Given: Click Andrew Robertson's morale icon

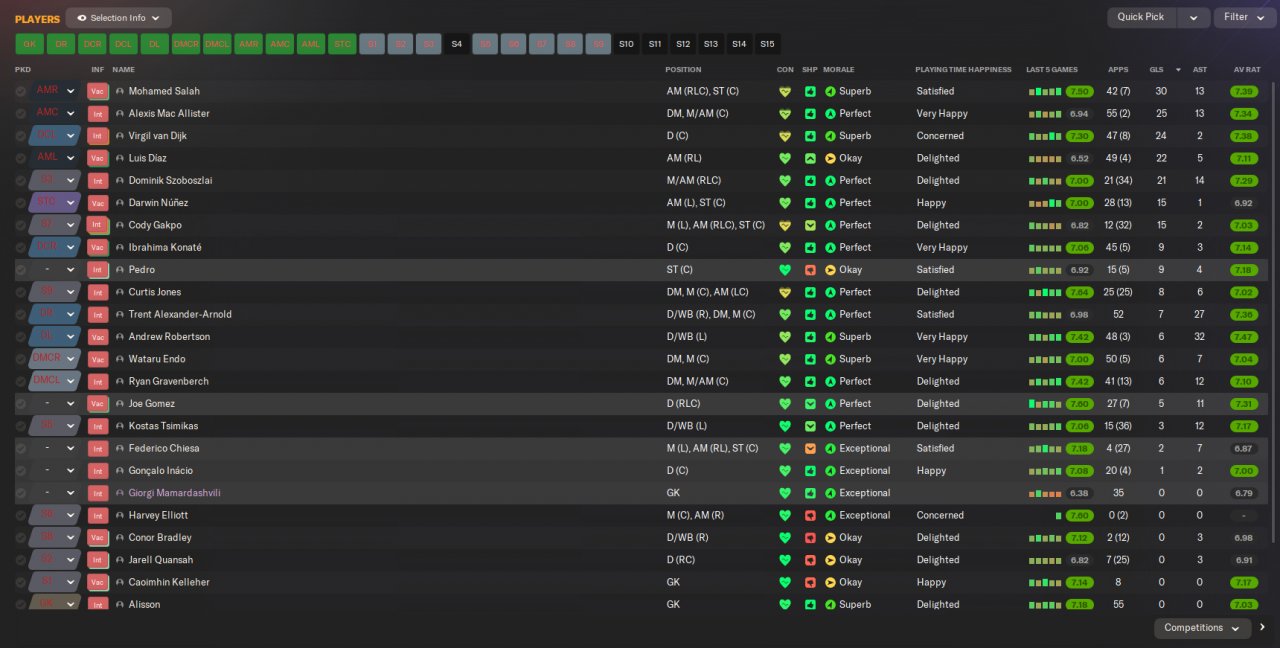Looking at the screenshot, I should (x=830, y=337).
